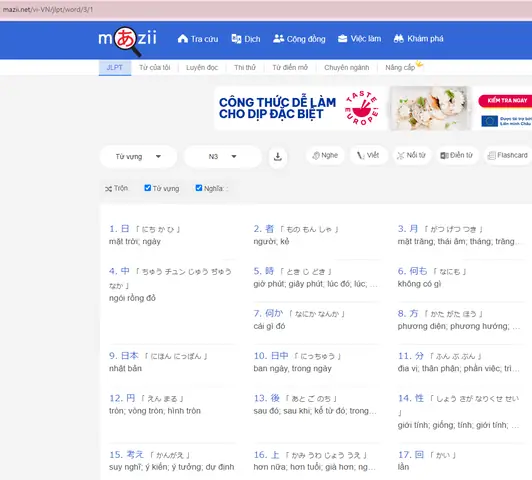Open Khám phá binoculars icon
The width and height of the screenshot is (532, 480).
pos(399,39)
